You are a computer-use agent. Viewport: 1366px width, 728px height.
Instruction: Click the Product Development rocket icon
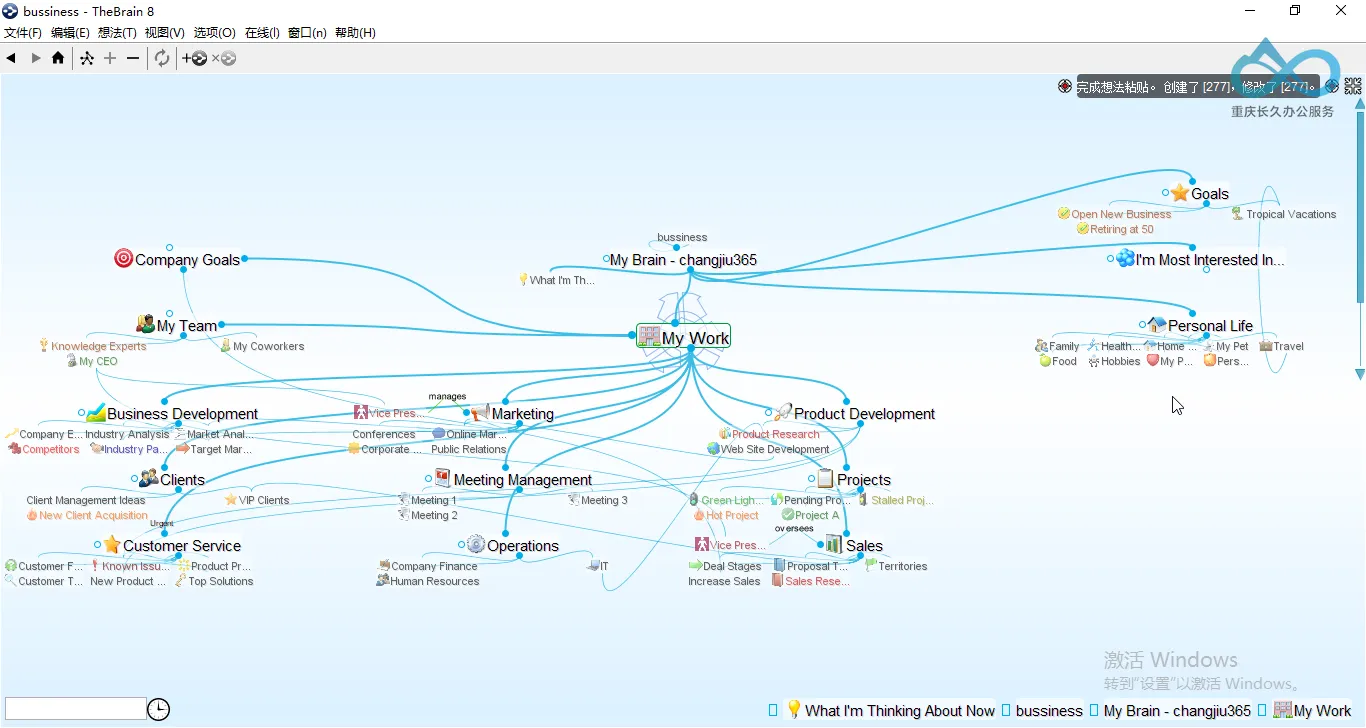(x=783, y=412)
